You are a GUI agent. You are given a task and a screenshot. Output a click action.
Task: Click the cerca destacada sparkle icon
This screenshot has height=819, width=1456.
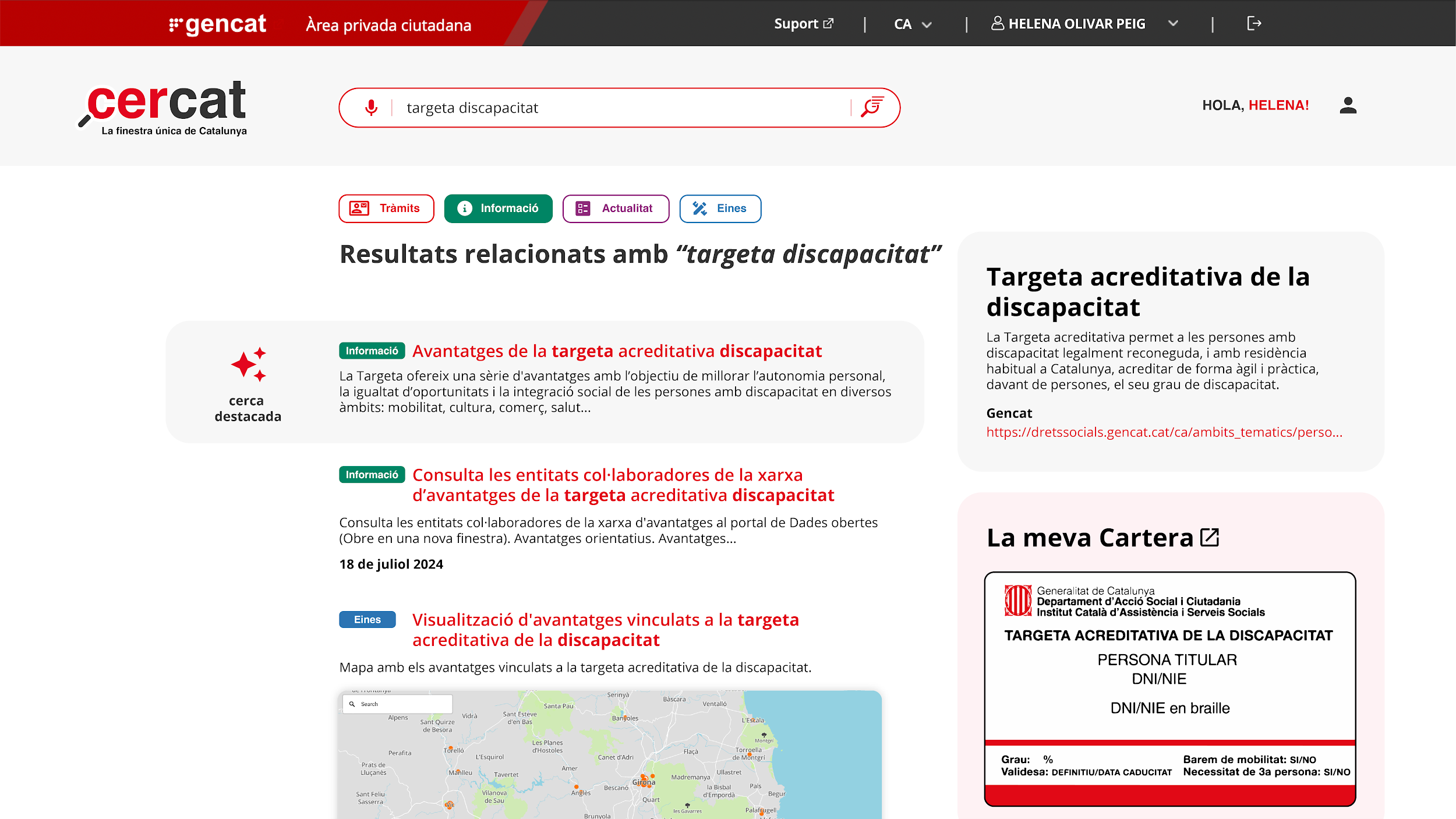click(249, 365)
